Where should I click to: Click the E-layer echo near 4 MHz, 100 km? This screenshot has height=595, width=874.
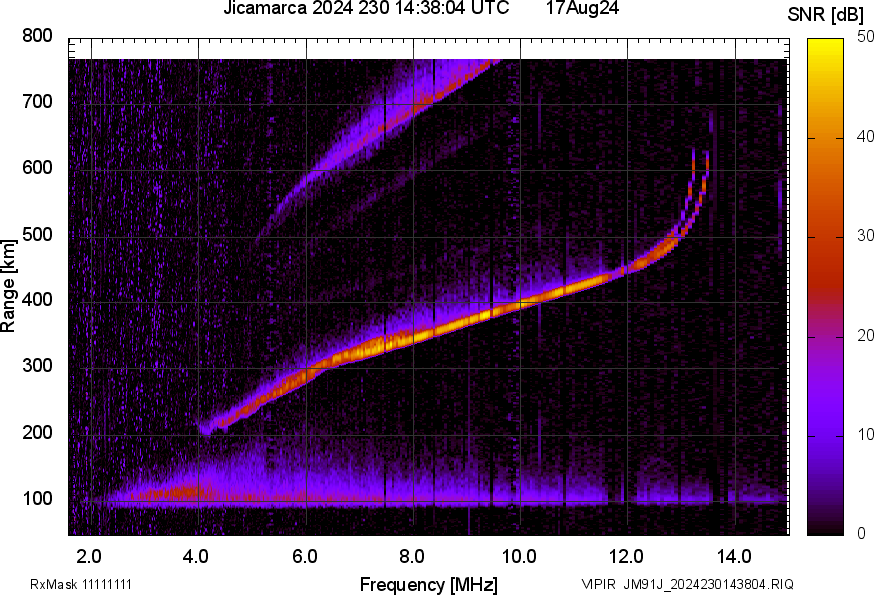pyautogui.click(x=192, y=493)
